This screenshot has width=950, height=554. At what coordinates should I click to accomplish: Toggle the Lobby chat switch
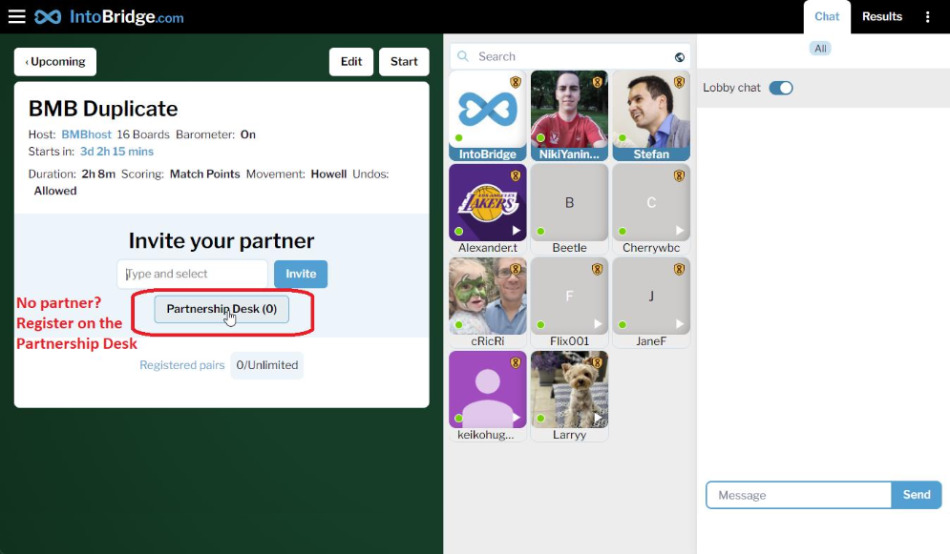tap(781, 88)
